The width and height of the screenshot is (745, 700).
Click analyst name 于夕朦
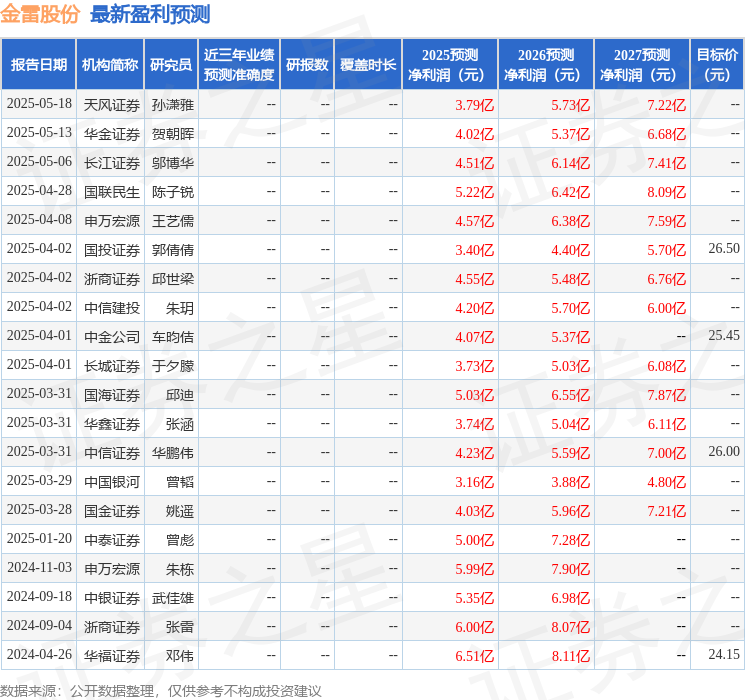click(173, 366)
